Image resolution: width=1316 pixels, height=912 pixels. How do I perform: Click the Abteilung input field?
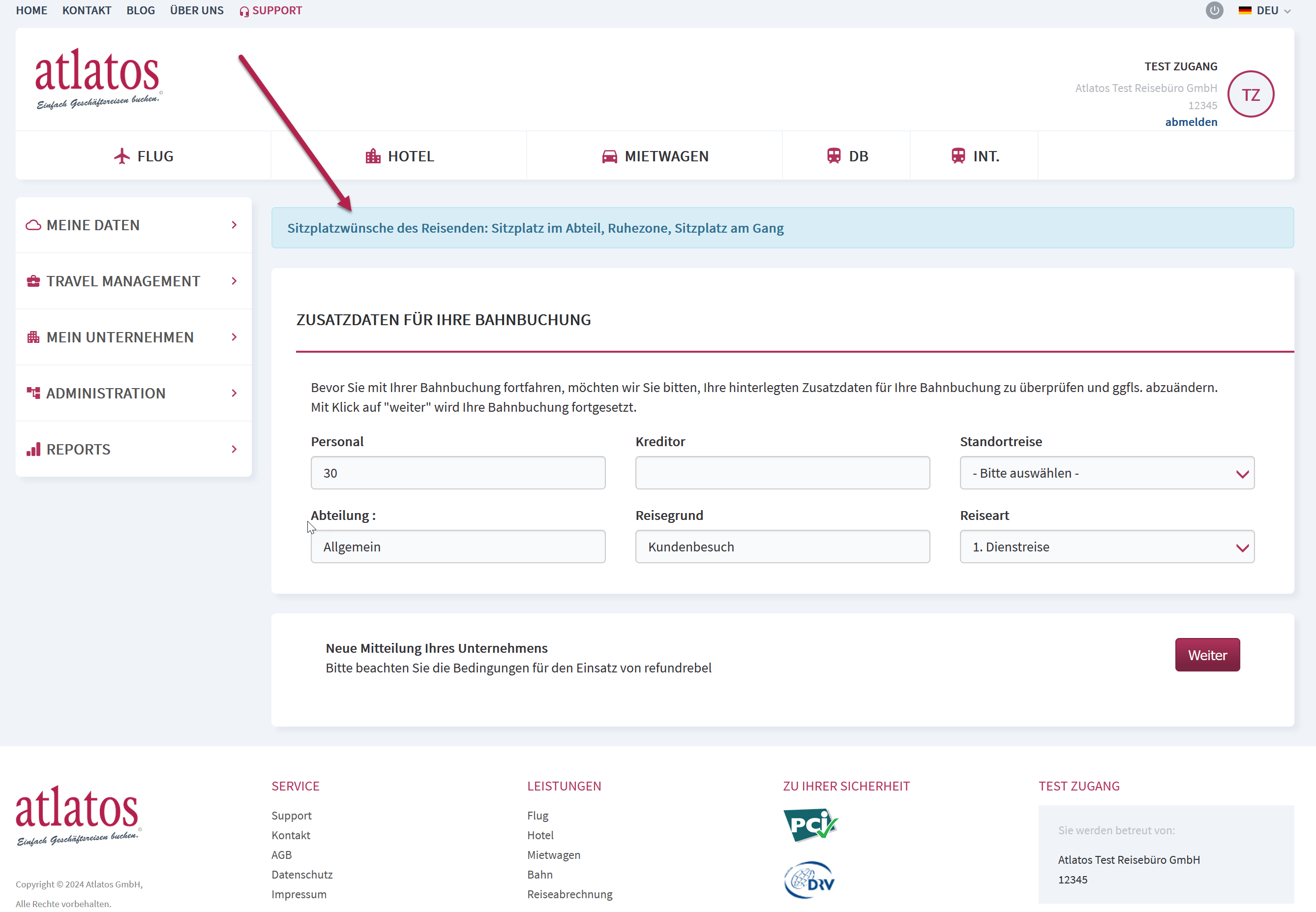(x=458, y=547)
